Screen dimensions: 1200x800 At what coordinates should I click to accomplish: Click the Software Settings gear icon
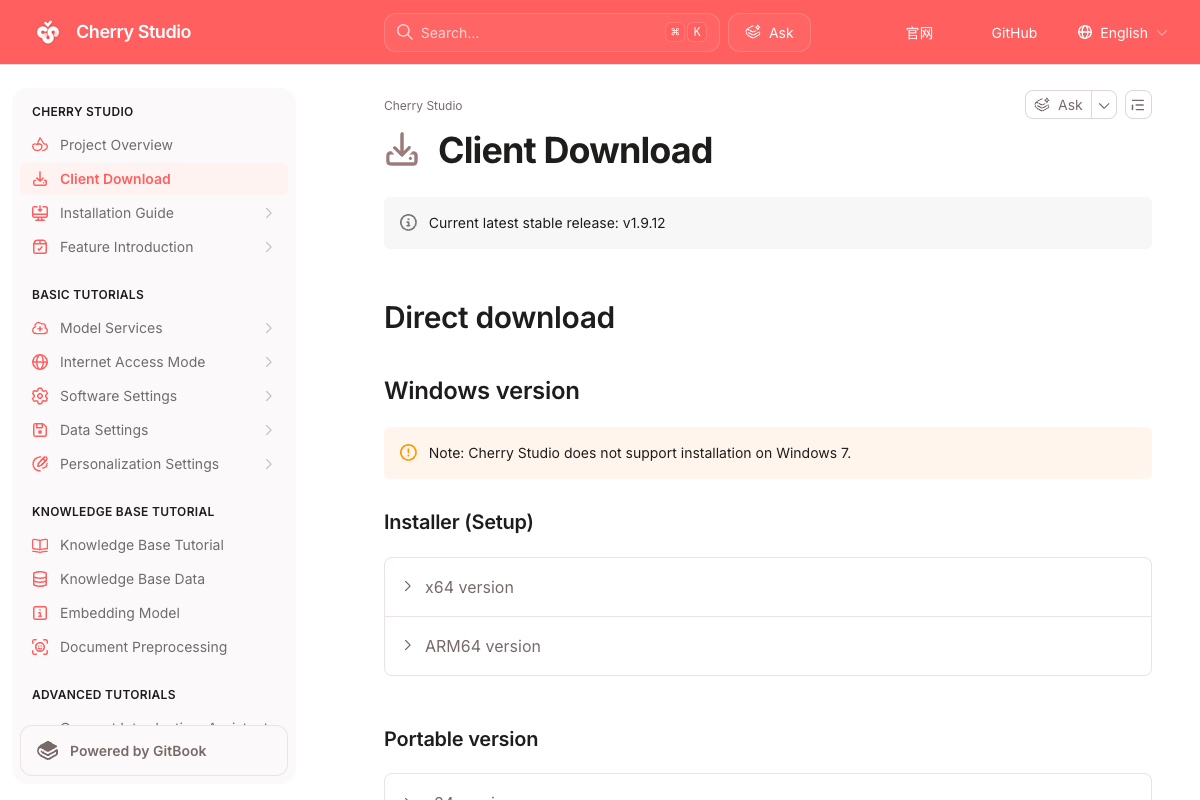tap(40, 396)
